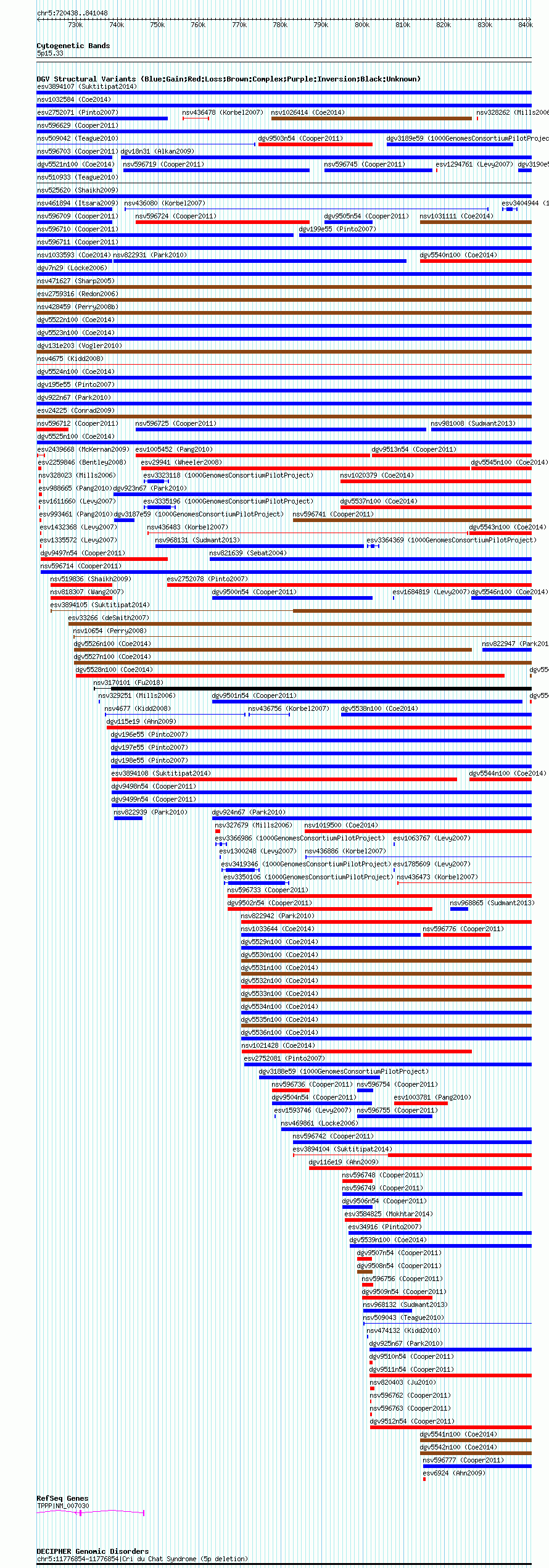The height and width of the screenshot is (1568, 549).
Task: Select the 820k ruler tick label
Action: [444, 25]
